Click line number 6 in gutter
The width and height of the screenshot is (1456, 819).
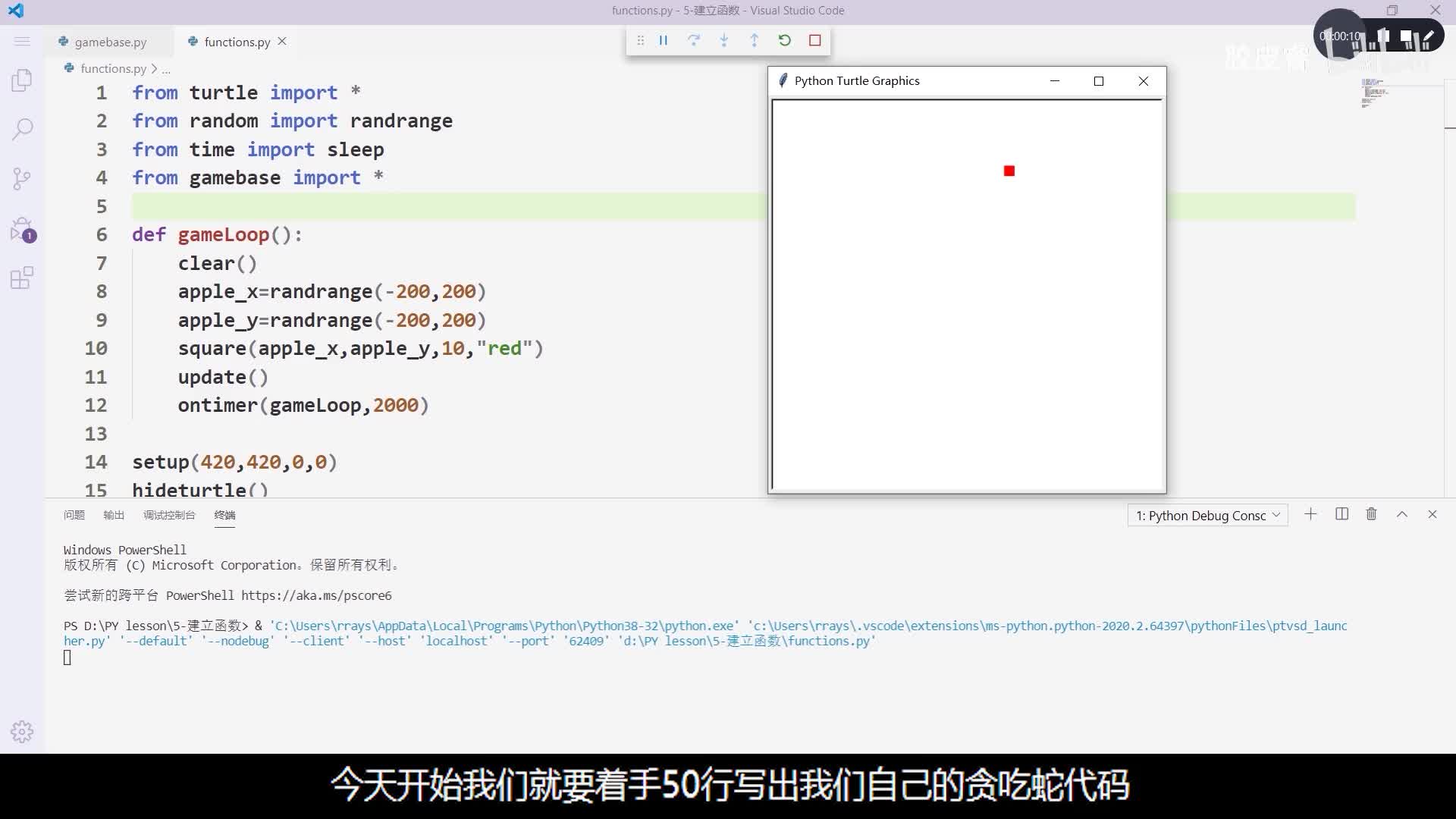pos(102,235)
